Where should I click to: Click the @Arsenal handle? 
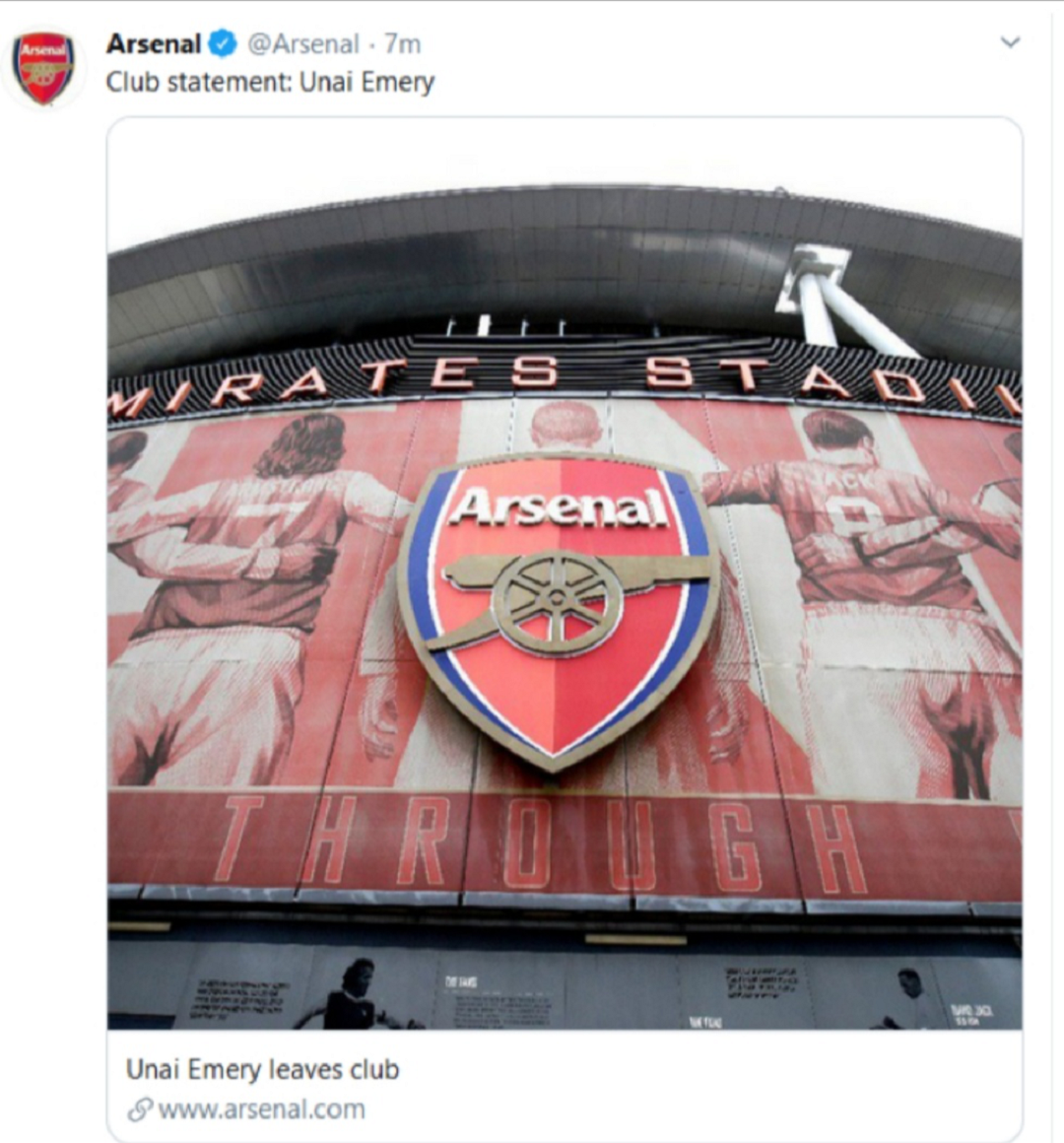point(302,44)
